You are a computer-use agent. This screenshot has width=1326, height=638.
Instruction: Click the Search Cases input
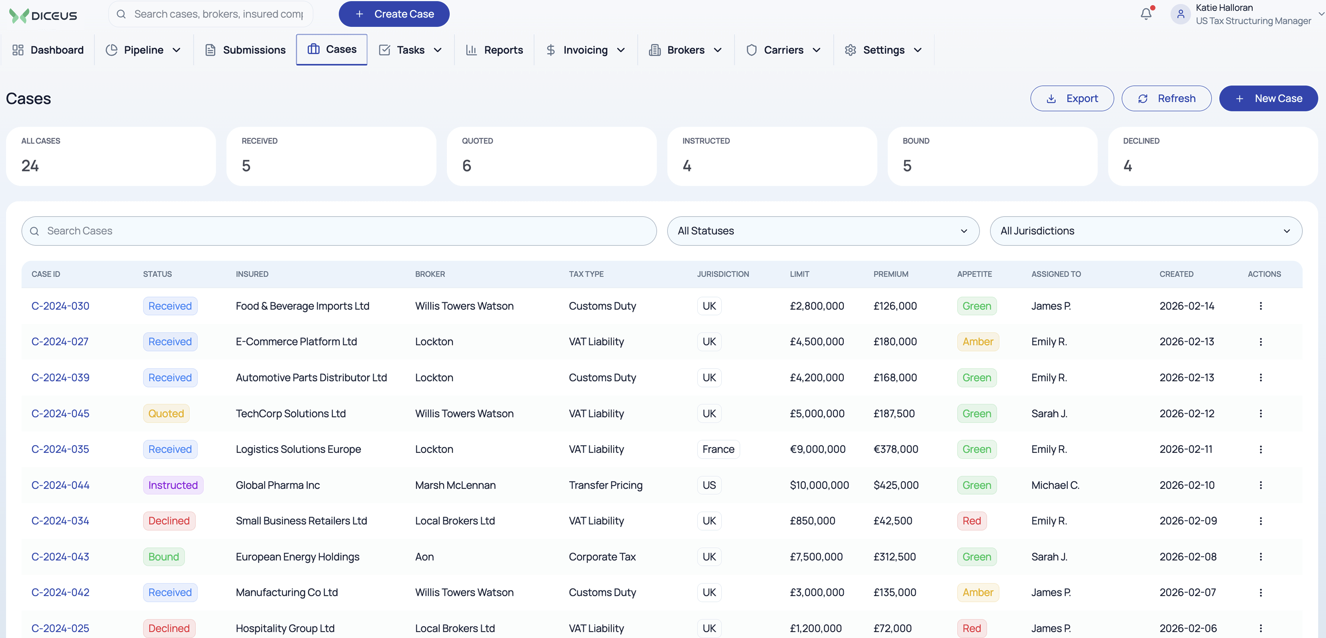(x=339, y=231)
